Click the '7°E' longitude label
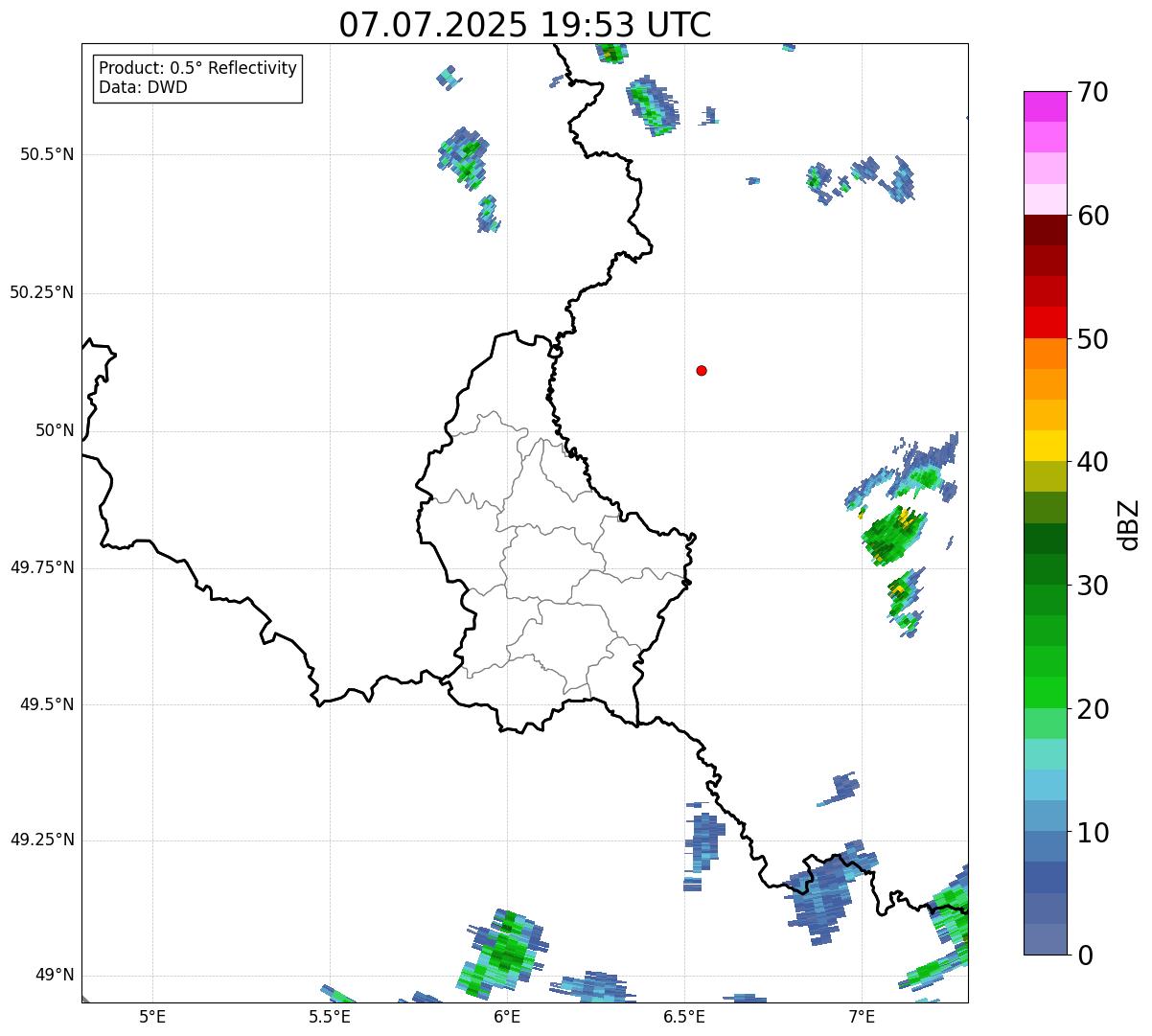 click(x=862, y=1016)
